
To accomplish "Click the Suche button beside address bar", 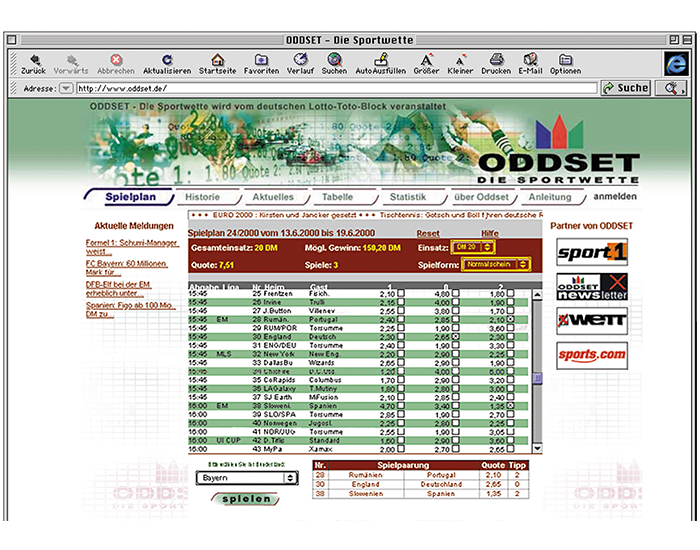I will (626, 88).
